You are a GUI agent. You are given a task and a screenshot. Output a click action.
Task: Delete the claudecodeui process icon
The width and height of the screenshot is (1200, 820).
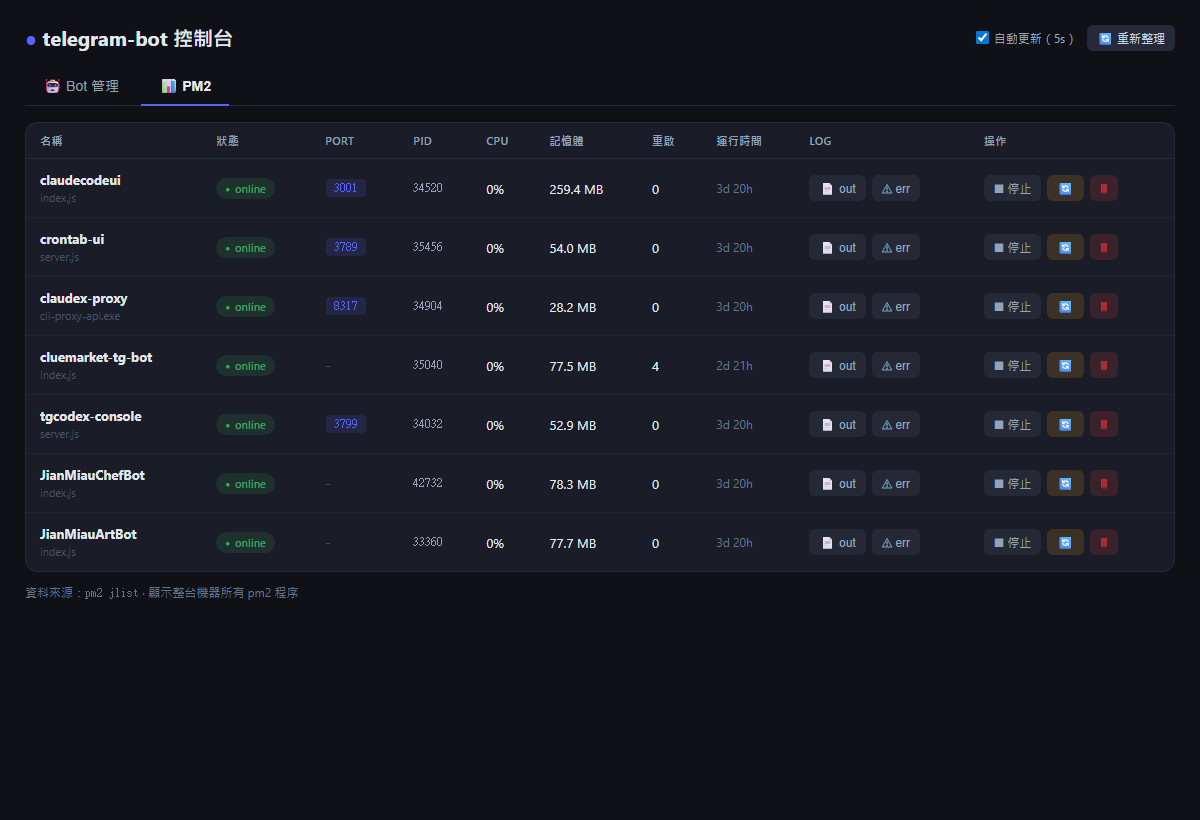(1104, 188)
